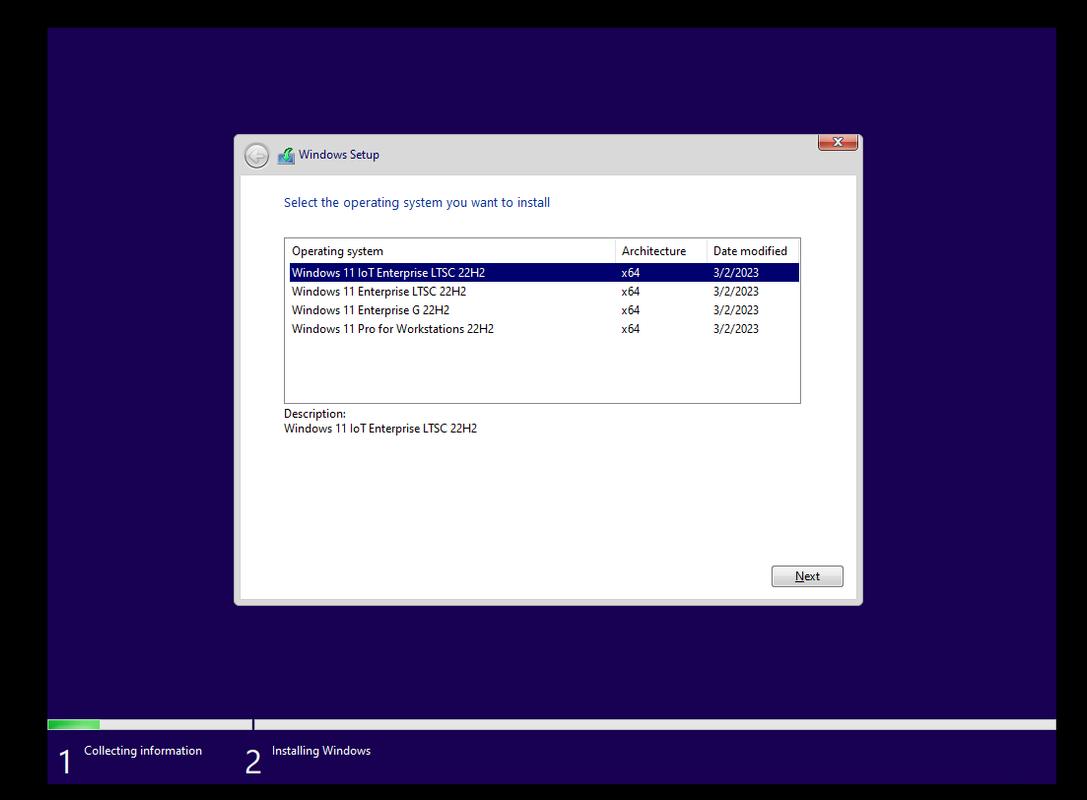Screen dimensions: 1087x800
Task: Click the Windows Setup title text
Action: point(339,155)
